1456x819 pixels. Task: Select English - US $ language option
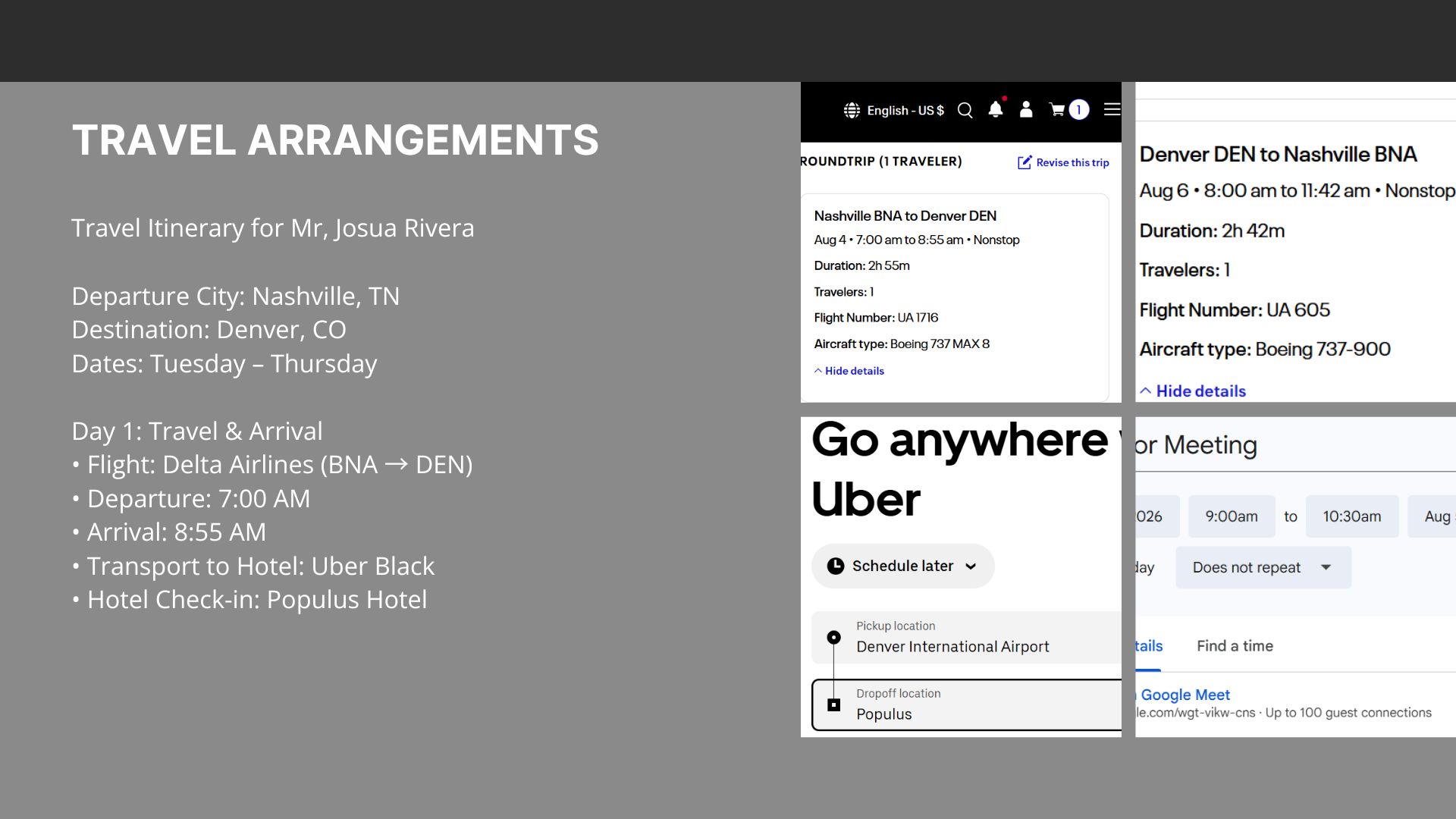click(905, 111)
